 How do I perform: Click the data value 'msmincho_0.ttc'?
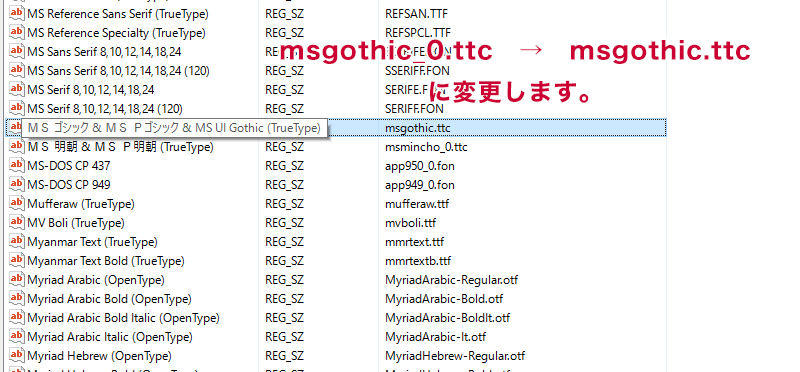pyautogui.click(x=427, y=147)
